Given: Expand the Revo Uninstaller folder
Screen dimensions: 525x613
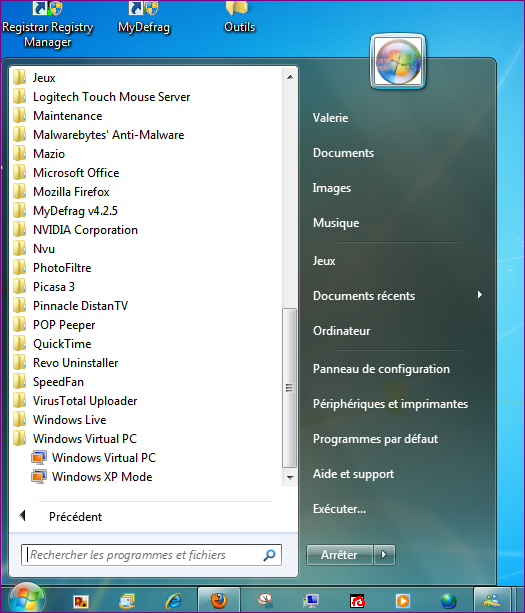Looking at the screenshot, I should (65, 363).
